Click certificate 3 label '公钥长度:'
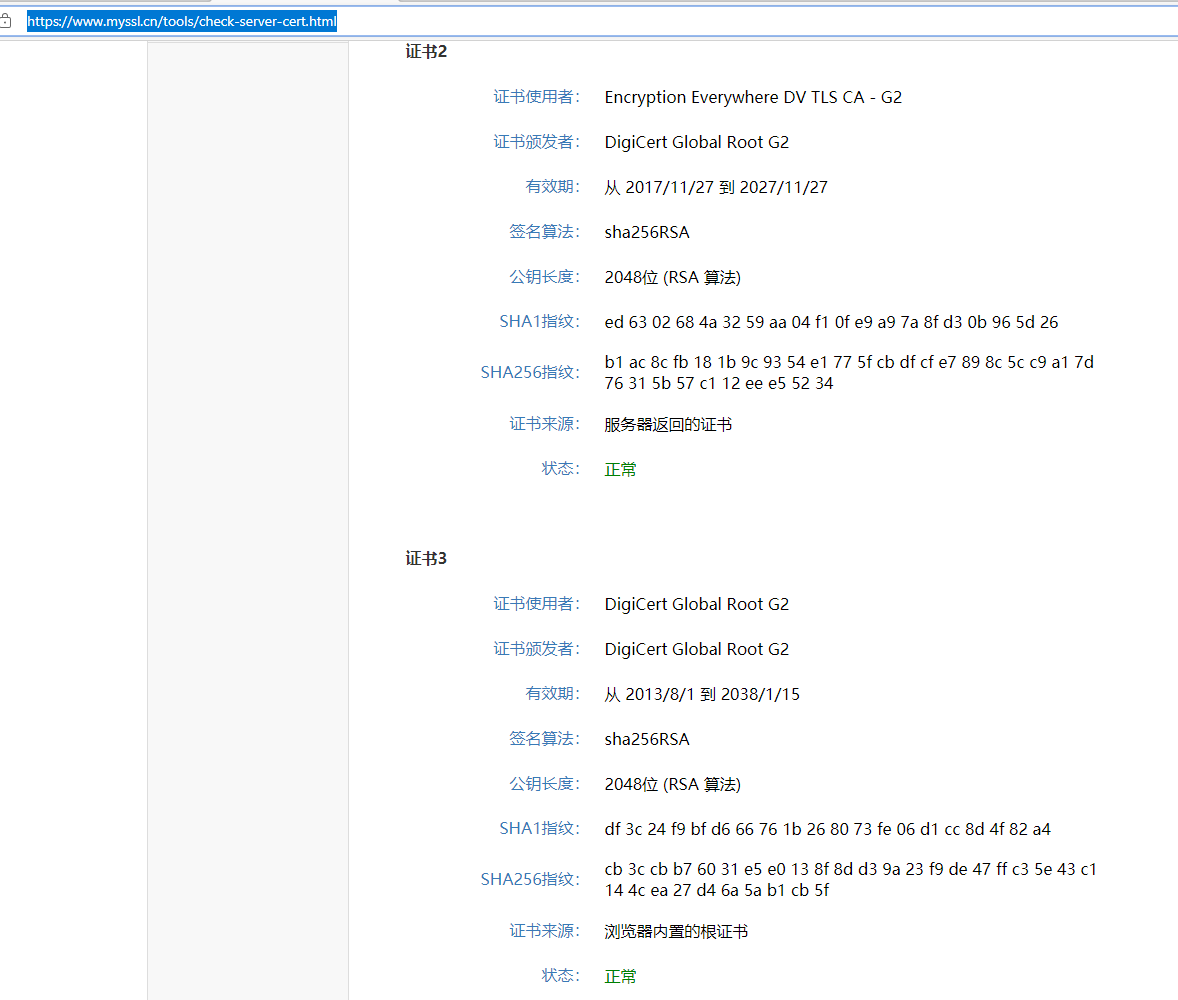This screenshot has height=1000, width=1178. (545, 784)
